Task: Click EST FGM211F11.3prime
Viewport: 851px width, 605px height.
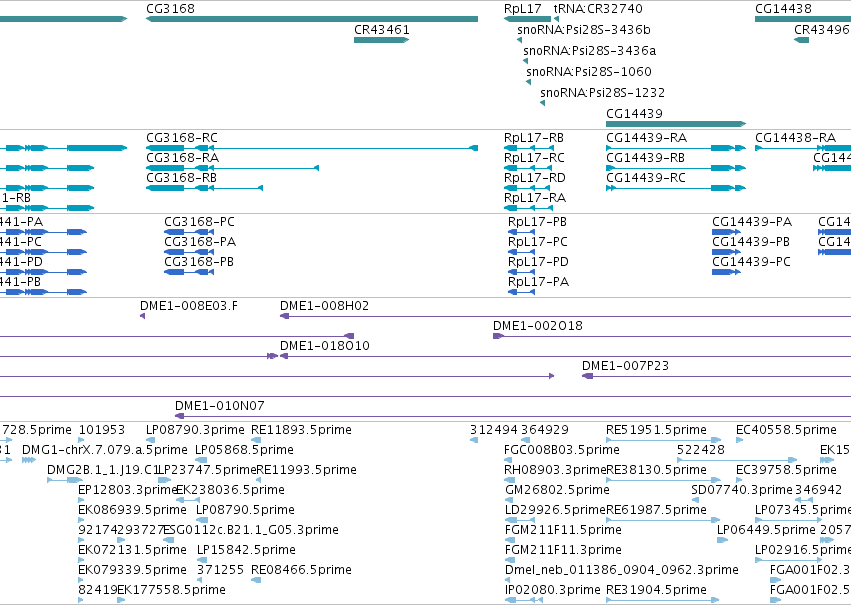Action: [x=510, y=561]
